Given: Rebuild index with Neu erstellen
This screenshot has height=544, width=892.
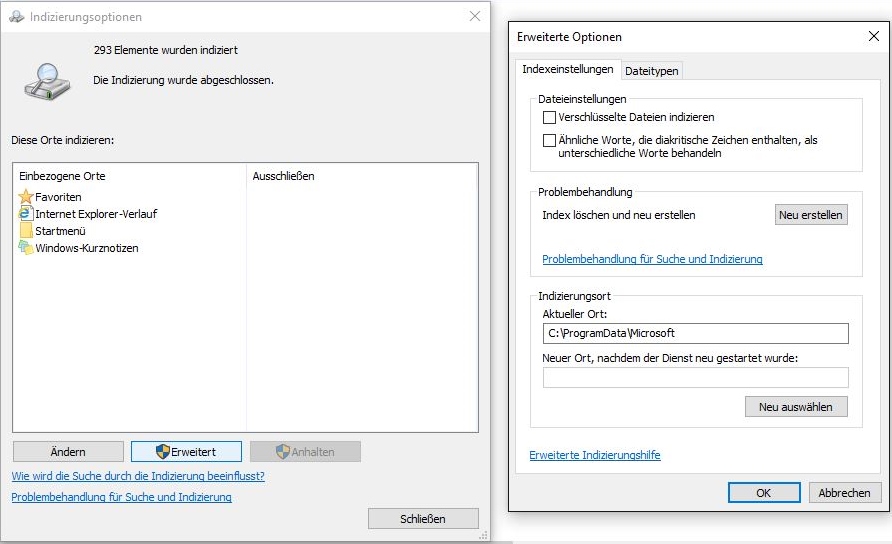Looking at the screenshot, I should 811,215.
